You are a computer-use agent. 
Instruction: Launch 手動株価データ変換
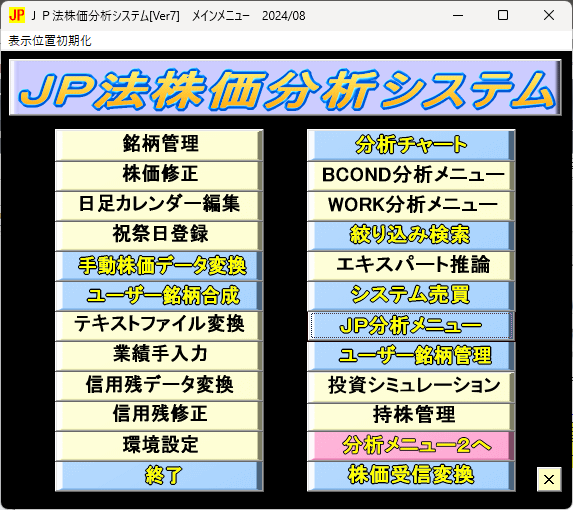tap(159, 265)
